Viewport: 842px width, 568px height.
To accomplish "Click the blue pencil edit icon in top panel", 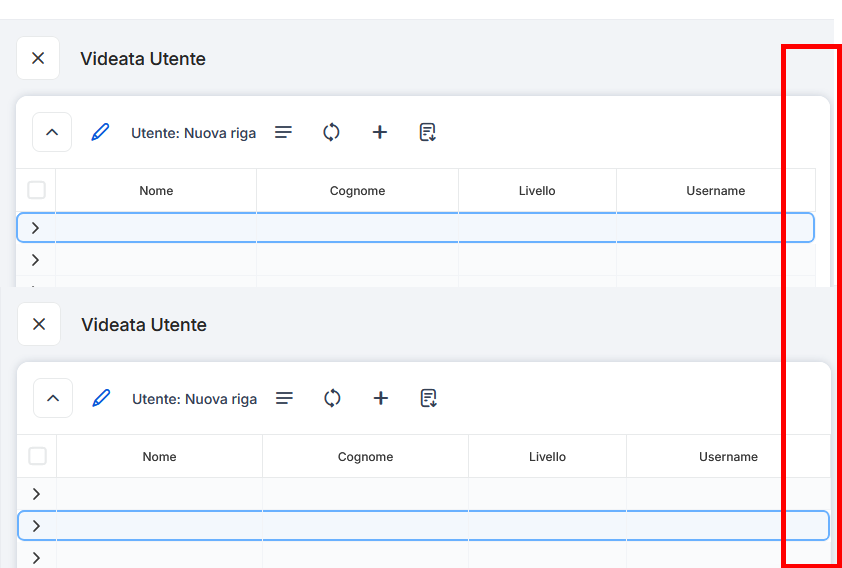I will tap(100, 132).
